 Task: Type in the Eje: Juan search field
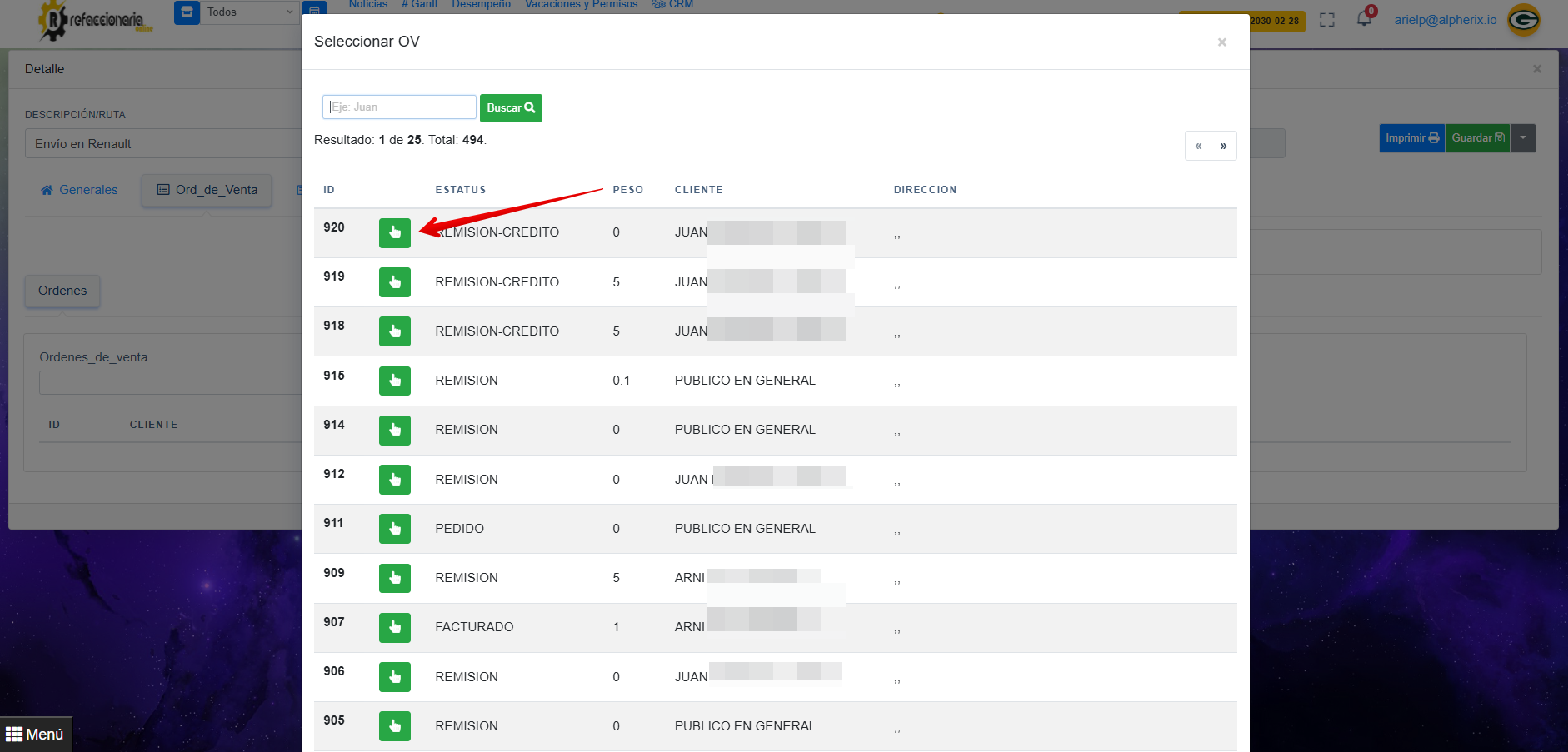tap(399, 107)
